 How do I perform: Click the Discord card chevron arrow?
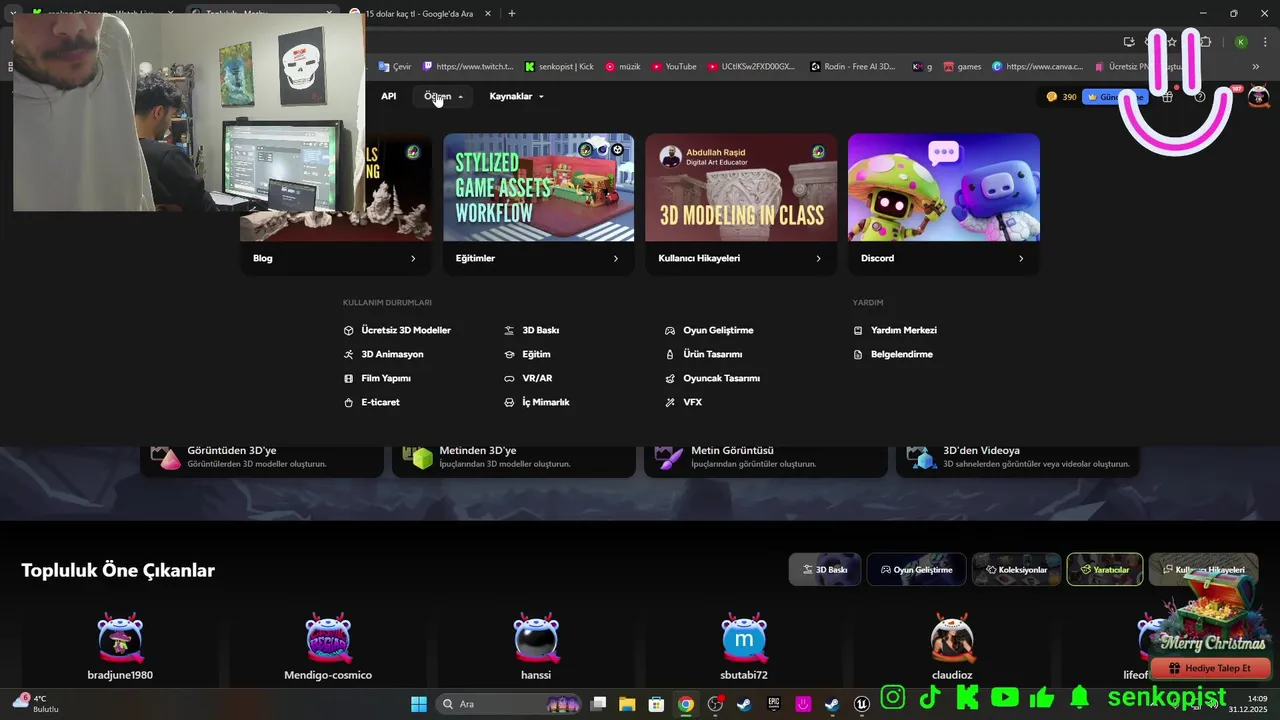1021,258
